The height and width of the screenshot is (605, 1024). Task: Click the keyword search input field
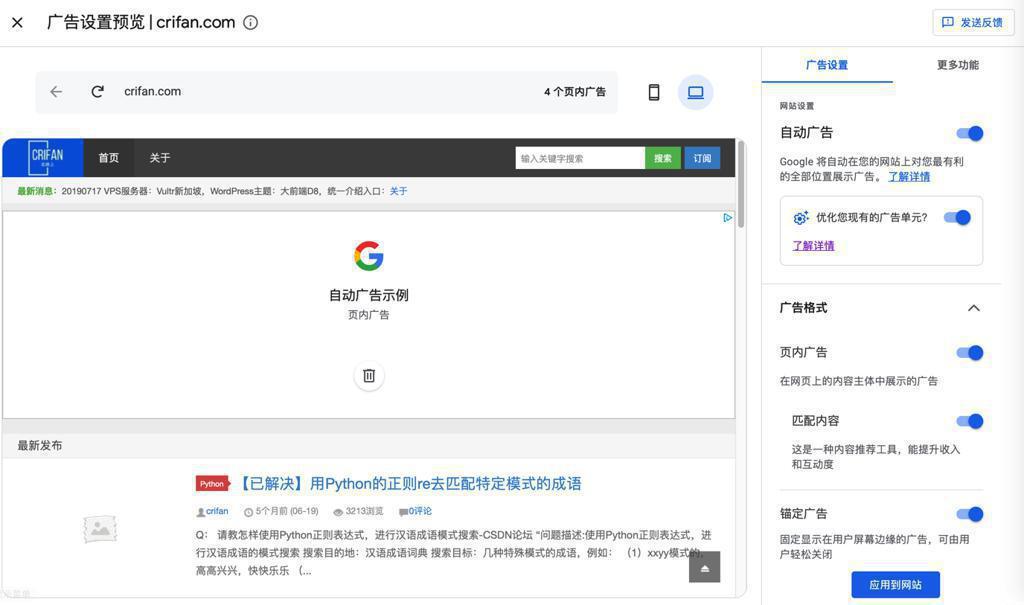580,158
